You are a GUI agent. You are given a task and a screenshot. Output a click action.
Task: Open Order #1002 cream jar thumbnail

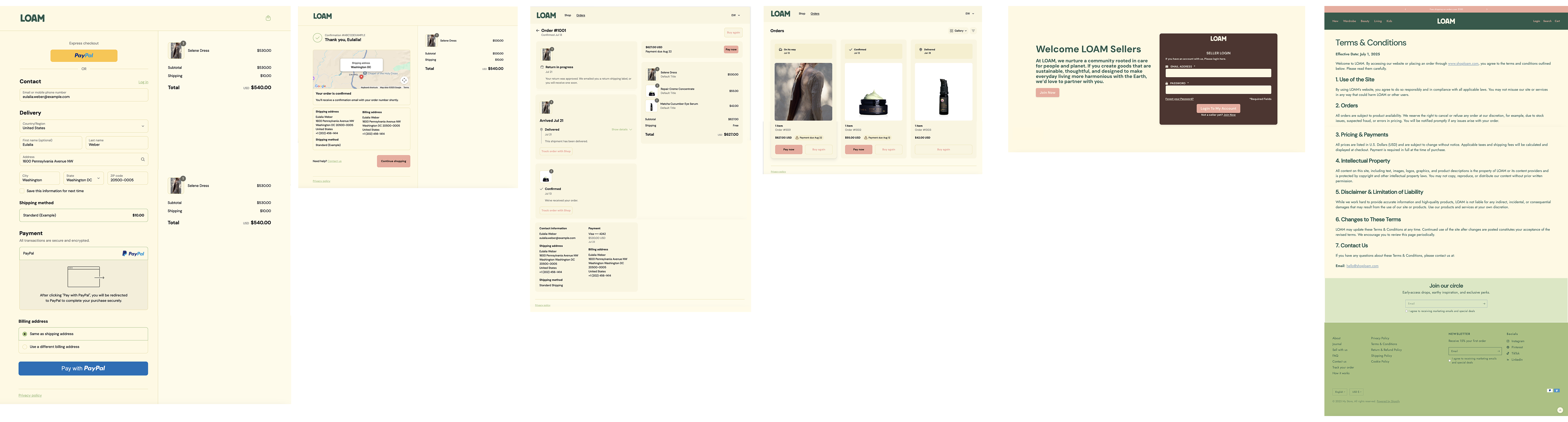tap(873, 91)
